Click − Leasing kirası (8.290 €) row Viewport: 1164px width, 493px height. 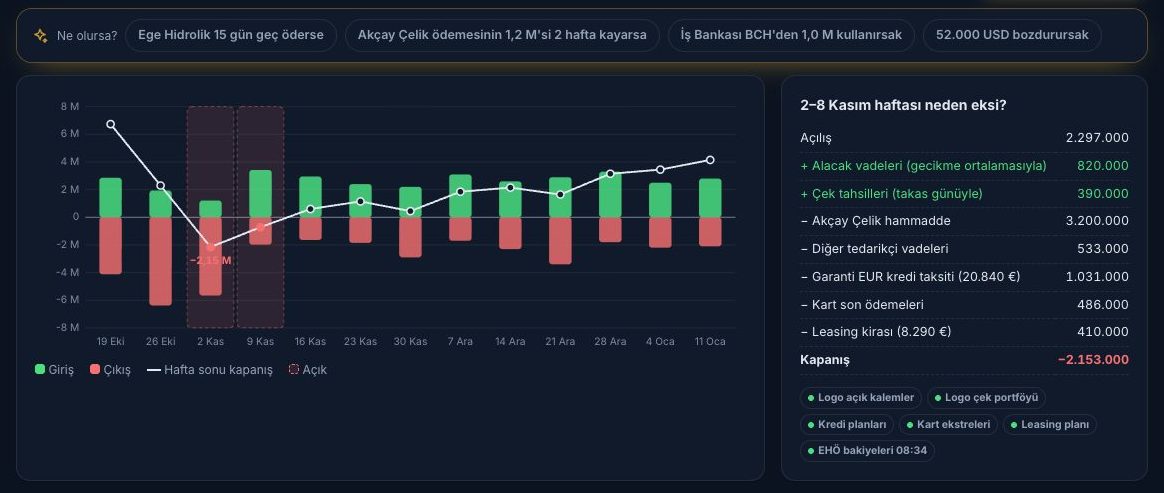[964, 332]
